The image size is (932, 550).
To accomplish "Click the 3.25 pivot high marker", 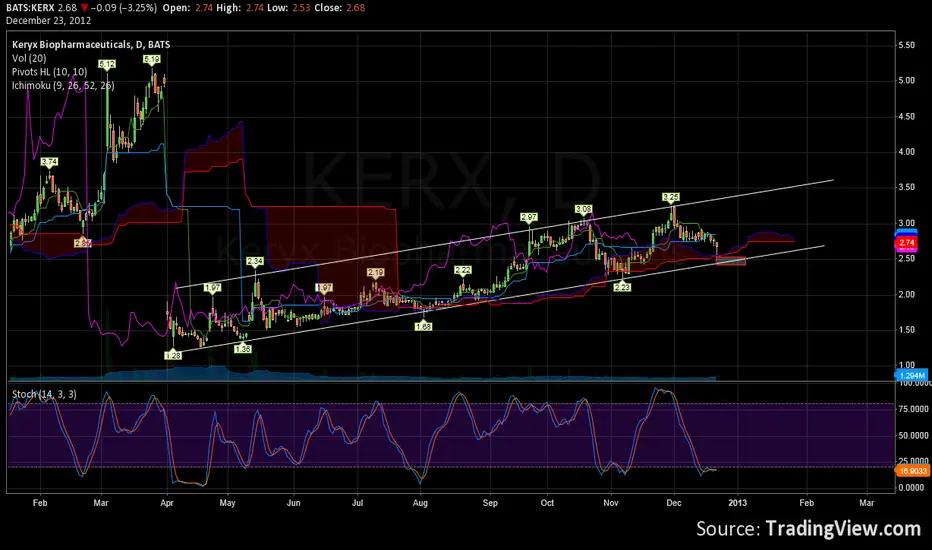I will 670,197.
